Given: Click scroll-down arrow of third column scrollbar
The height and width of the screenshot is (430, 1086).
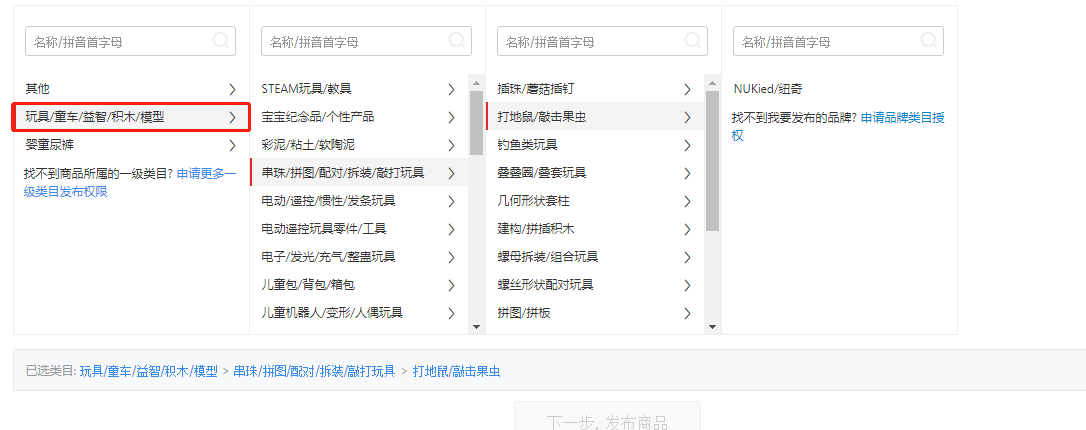Looking at the screenshot, I should click(713, 326).
